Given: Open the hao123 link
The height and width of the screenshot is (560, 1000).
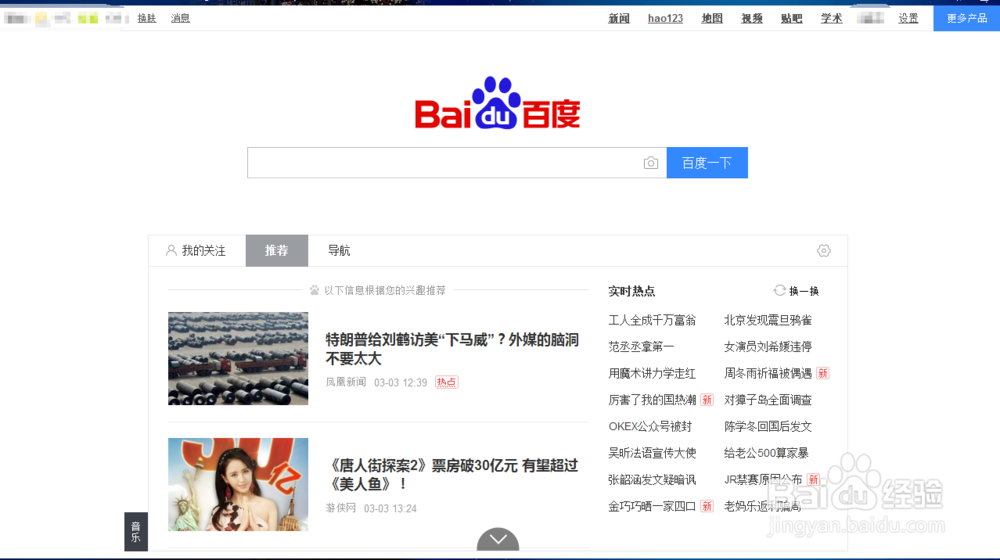Looking at the screenshot, I should (x=665, y=18).
